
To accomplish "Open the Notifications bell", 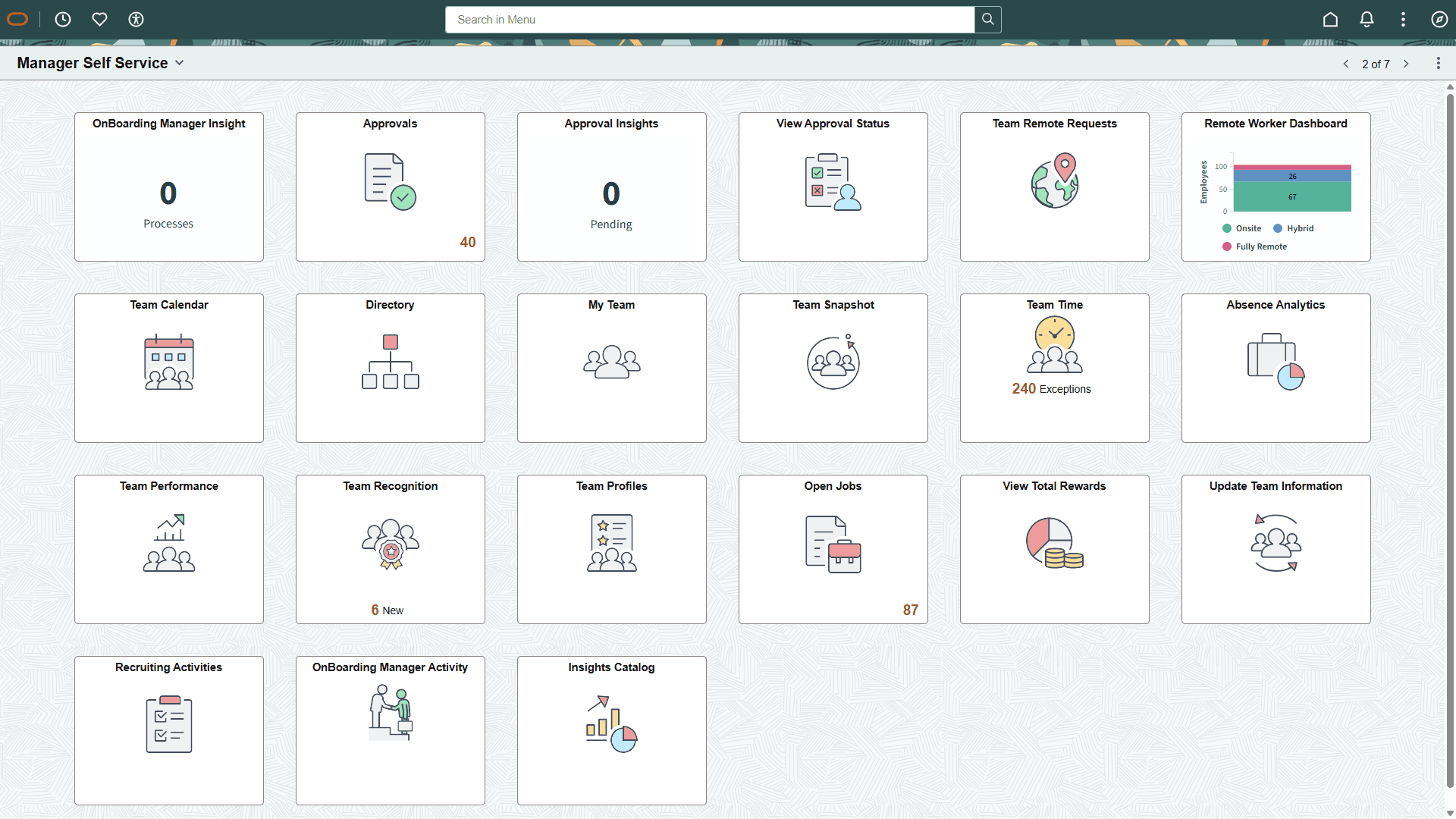I will (x=1367, y=20).
